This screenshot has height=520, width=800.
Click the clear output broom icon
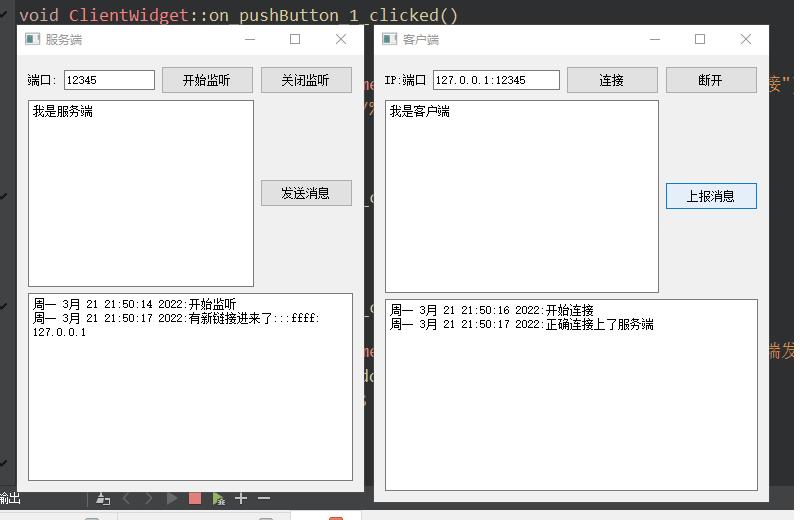[x=102, y=498]
